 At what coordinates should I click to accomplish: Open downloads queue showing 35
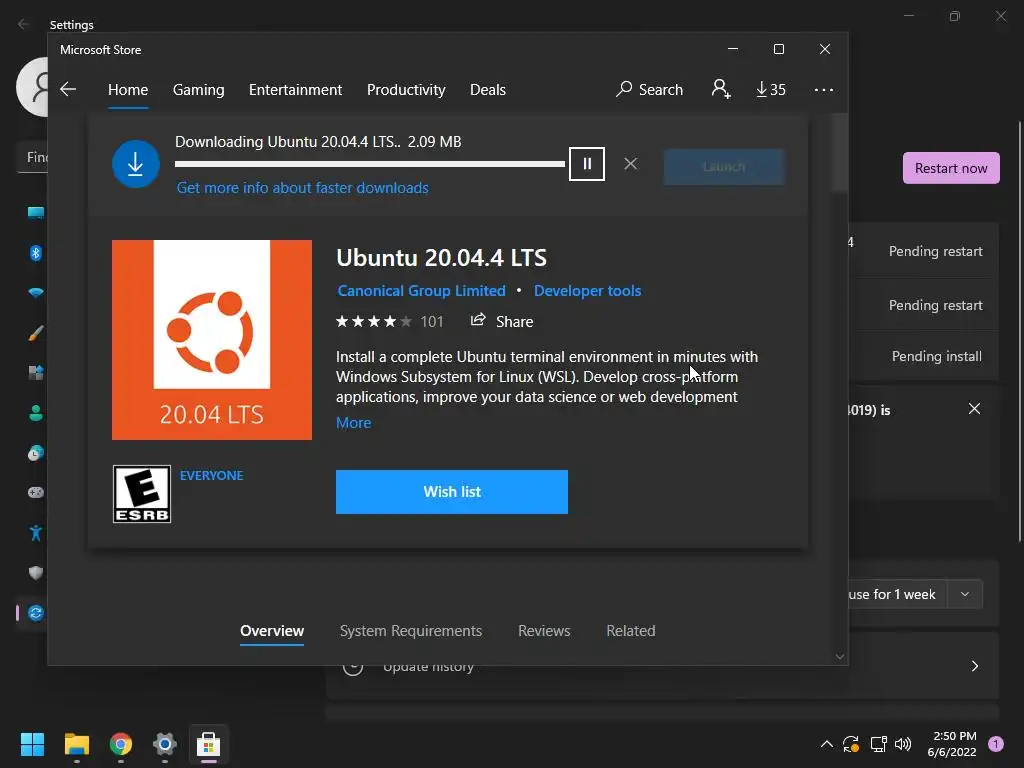[771, 89]
